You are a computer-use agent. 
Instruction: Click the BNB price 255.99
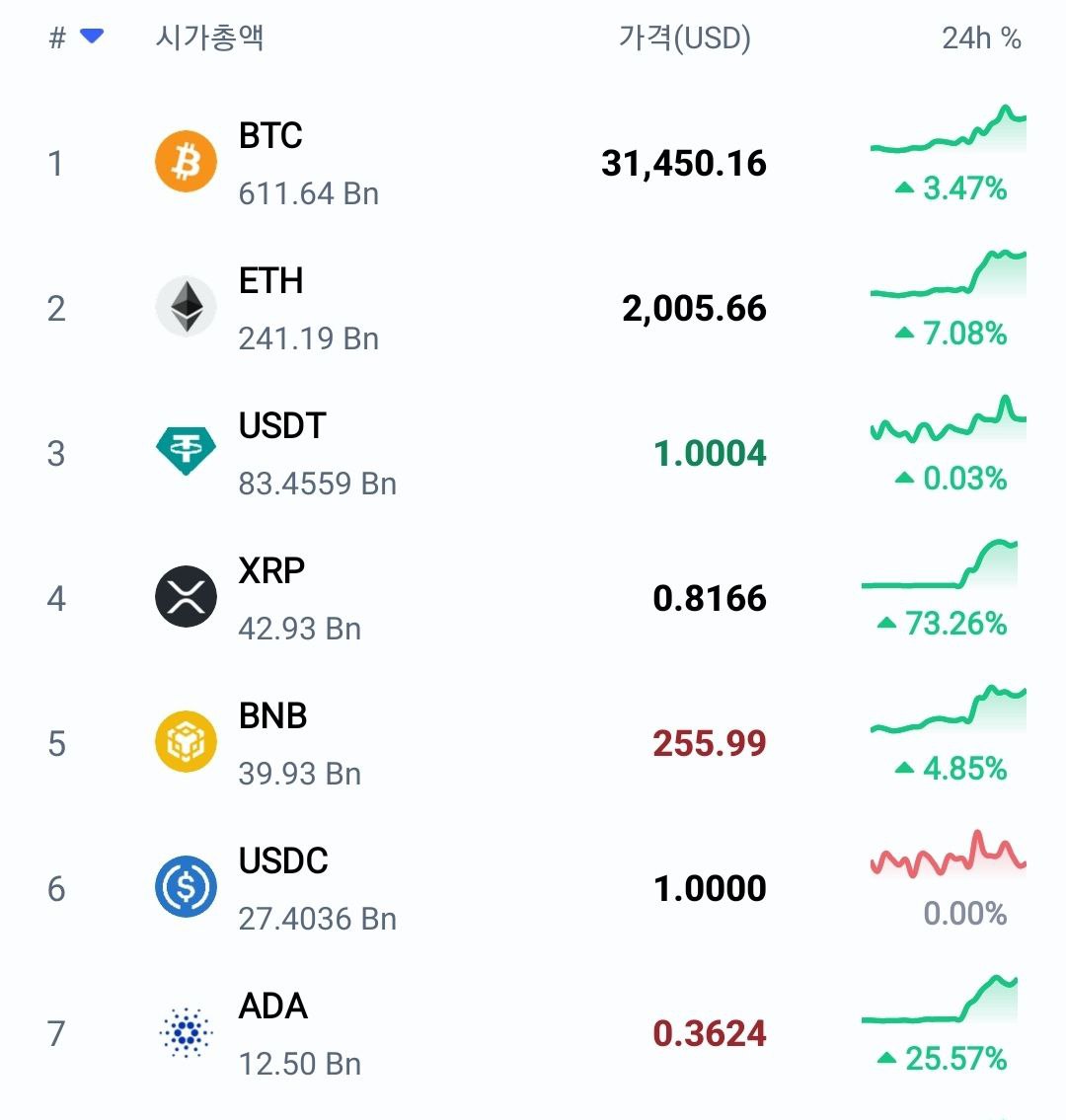[x=710, y=743]
